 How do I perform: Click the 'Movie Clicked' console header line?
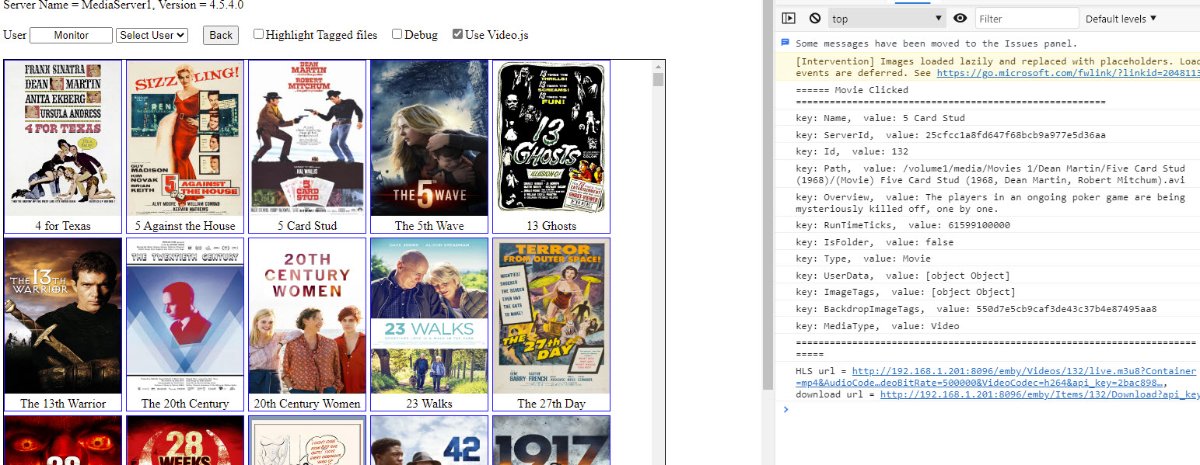click(x=852, y=90)
